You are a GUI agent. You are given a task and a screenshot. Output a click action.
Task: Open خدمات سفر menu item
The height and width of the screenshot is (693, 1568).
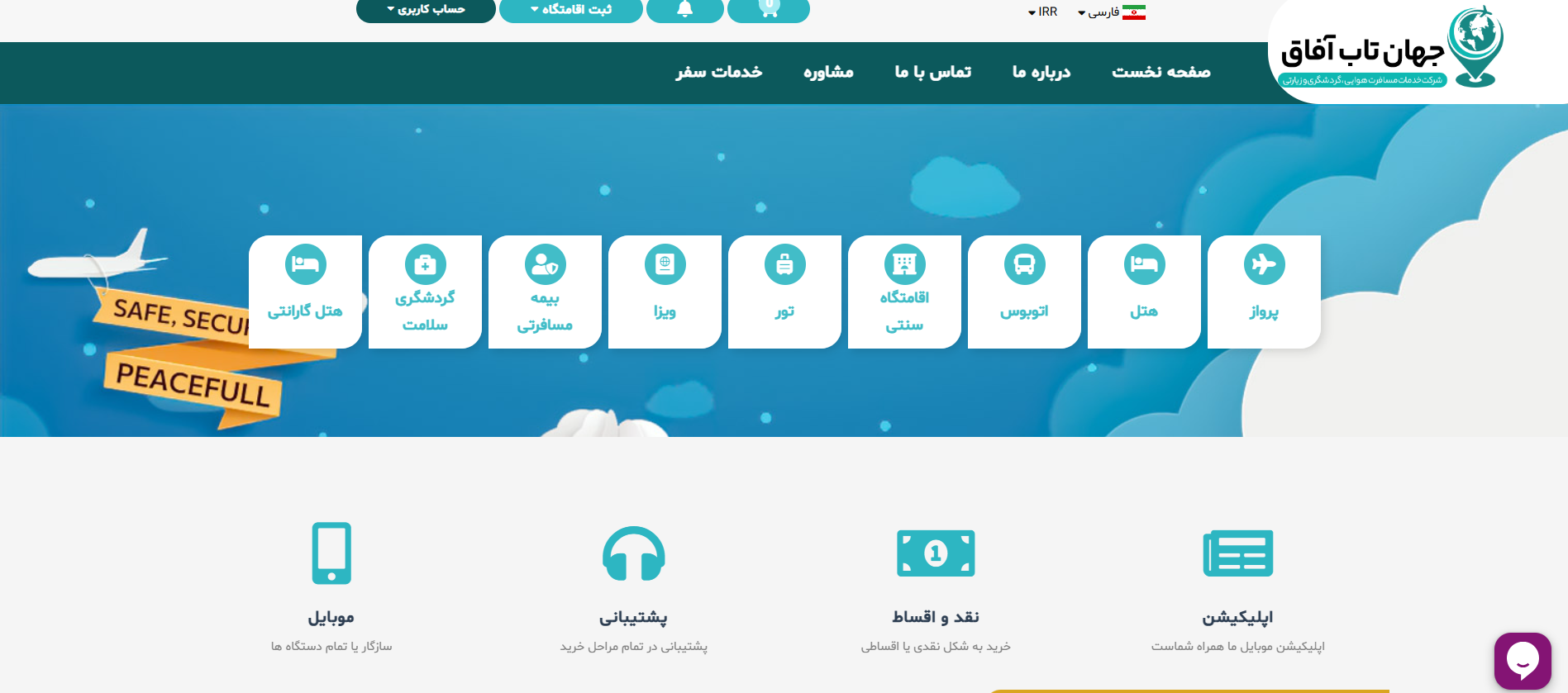(x=718, y=72)
